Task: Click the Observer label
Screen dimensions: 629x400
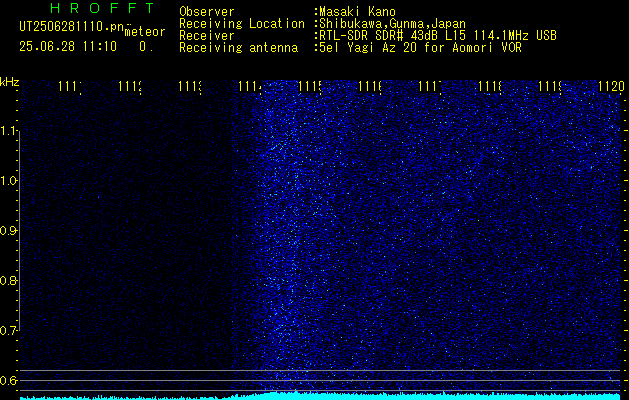Action: [x=207, y=12]
